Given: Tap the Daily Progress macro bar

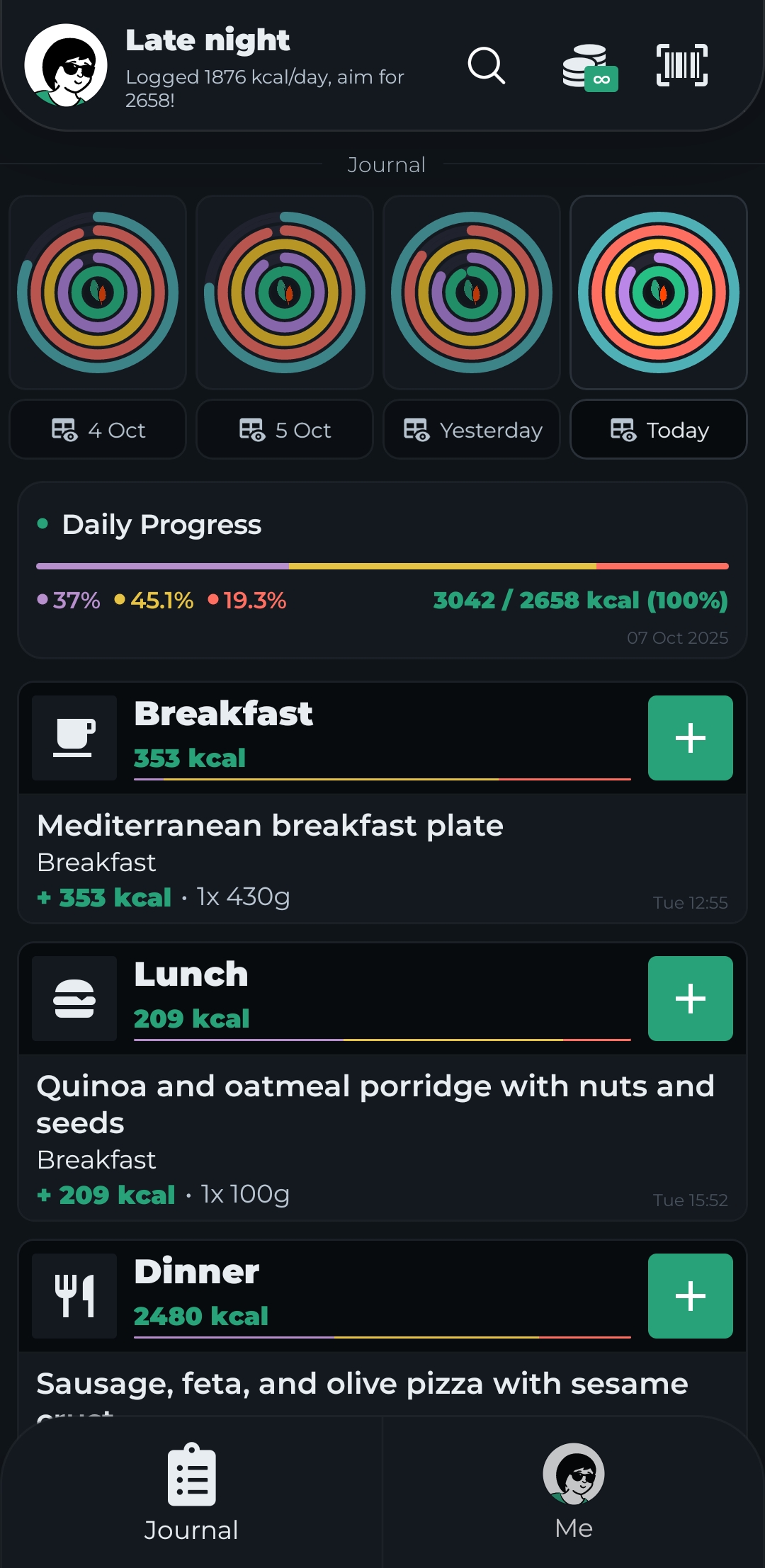Looking at the screenshot, I should (x=382, y=567).
